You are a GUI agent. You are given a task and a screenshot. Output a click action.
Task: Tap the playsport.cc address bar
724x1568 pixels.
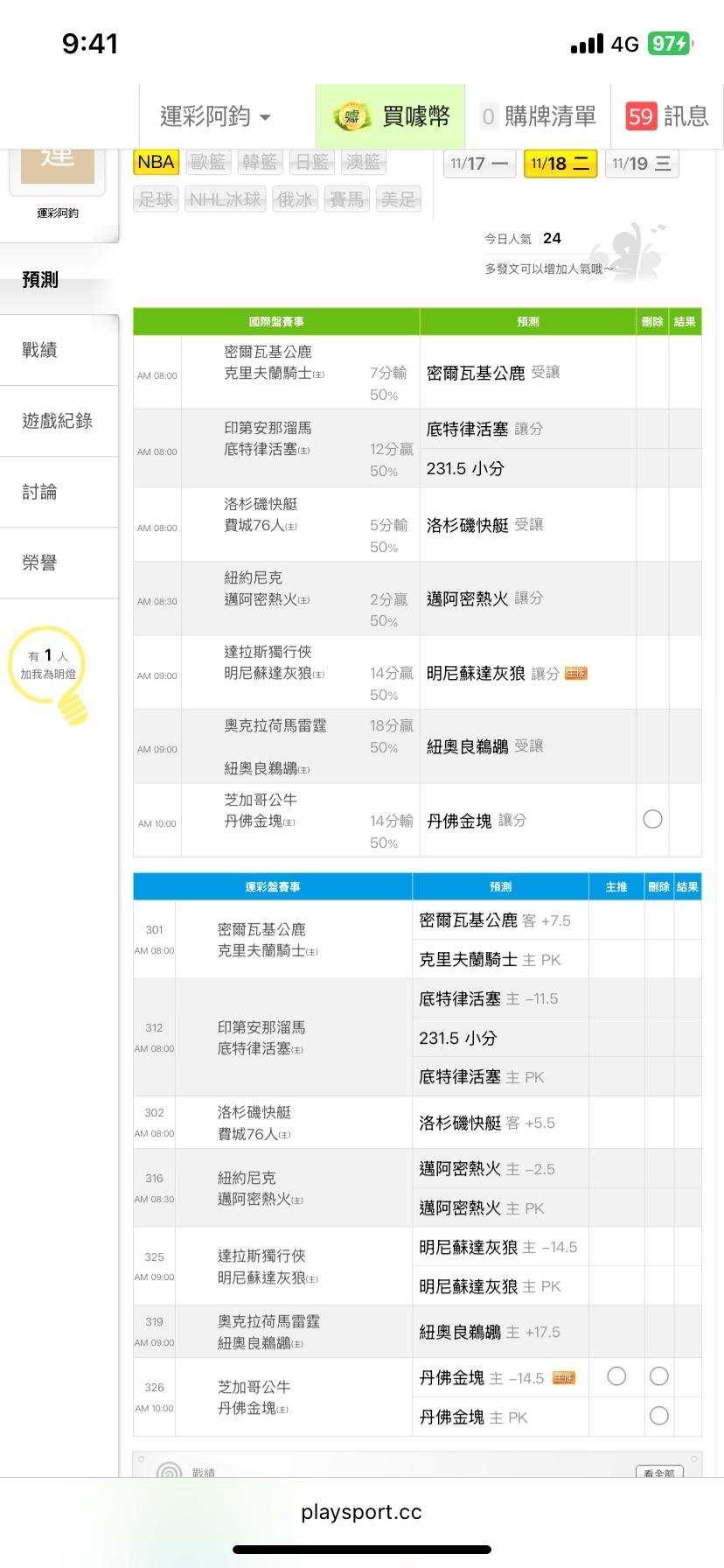(x=361, y=1512)
